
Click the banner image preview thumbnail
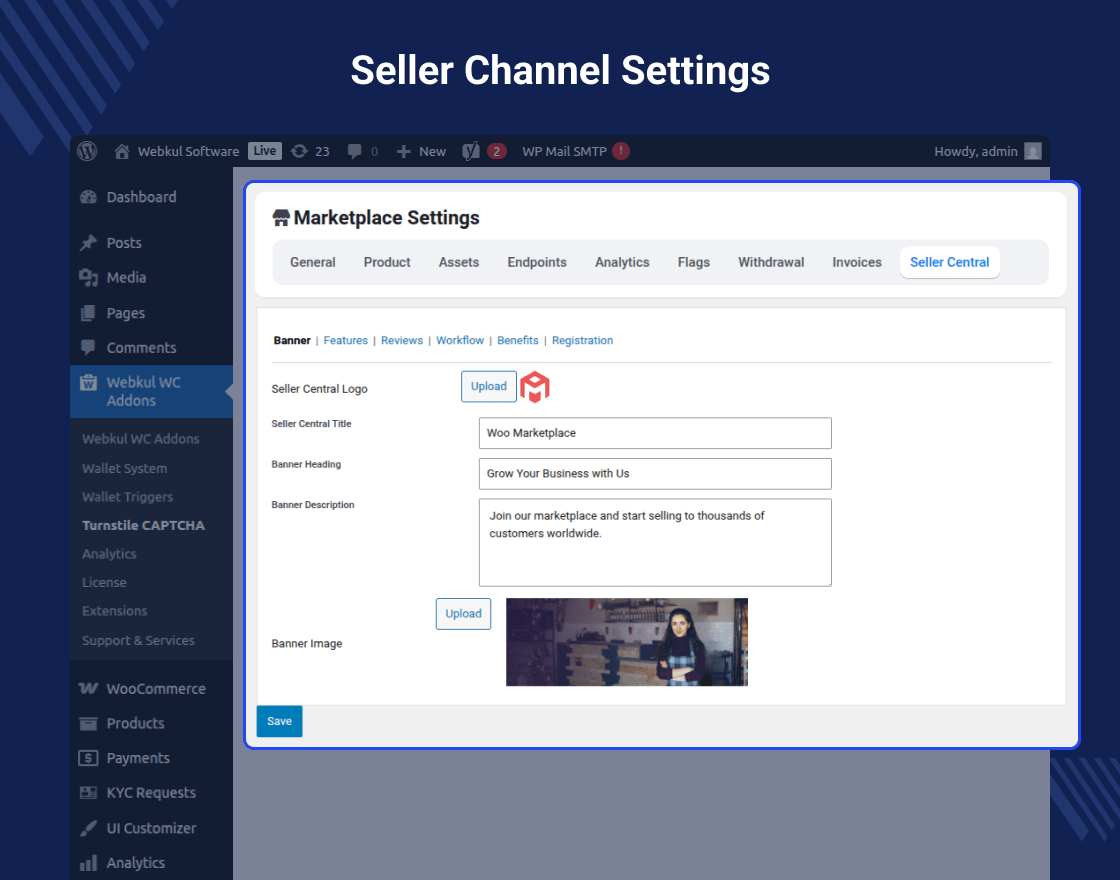tap(627, 642)
